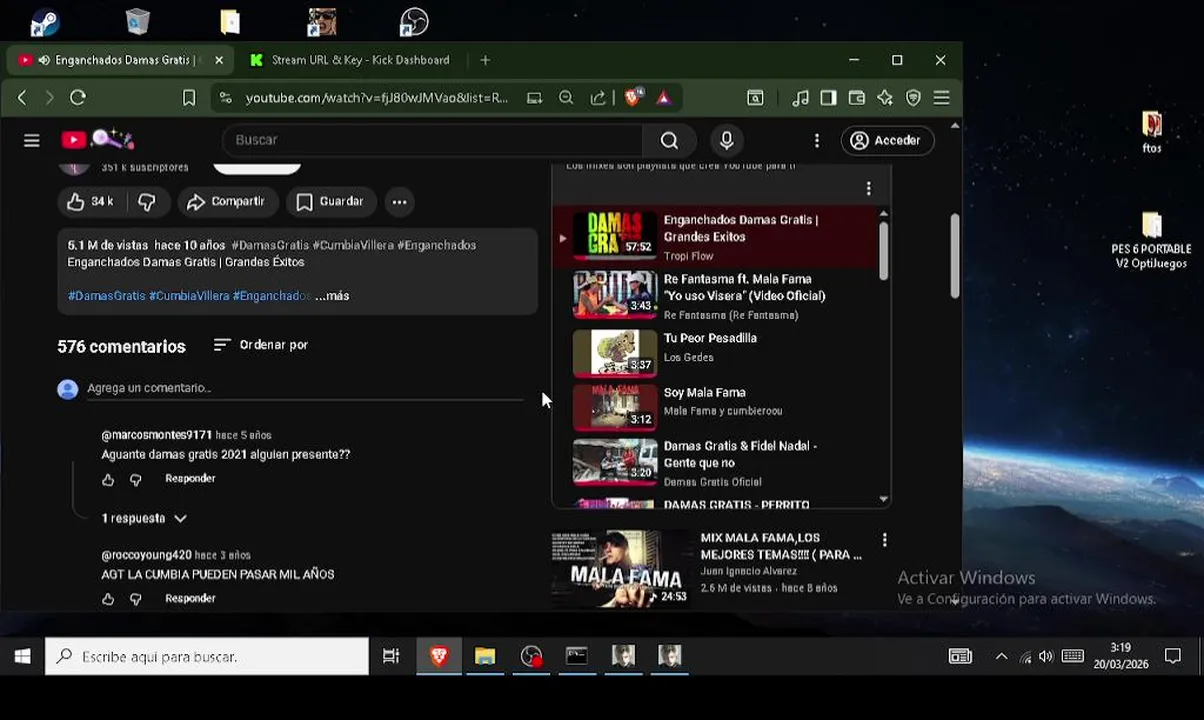Play Soy Mala Fama playlist item
This screenshot has width=1204, height=720.
[x=614, y=406]
